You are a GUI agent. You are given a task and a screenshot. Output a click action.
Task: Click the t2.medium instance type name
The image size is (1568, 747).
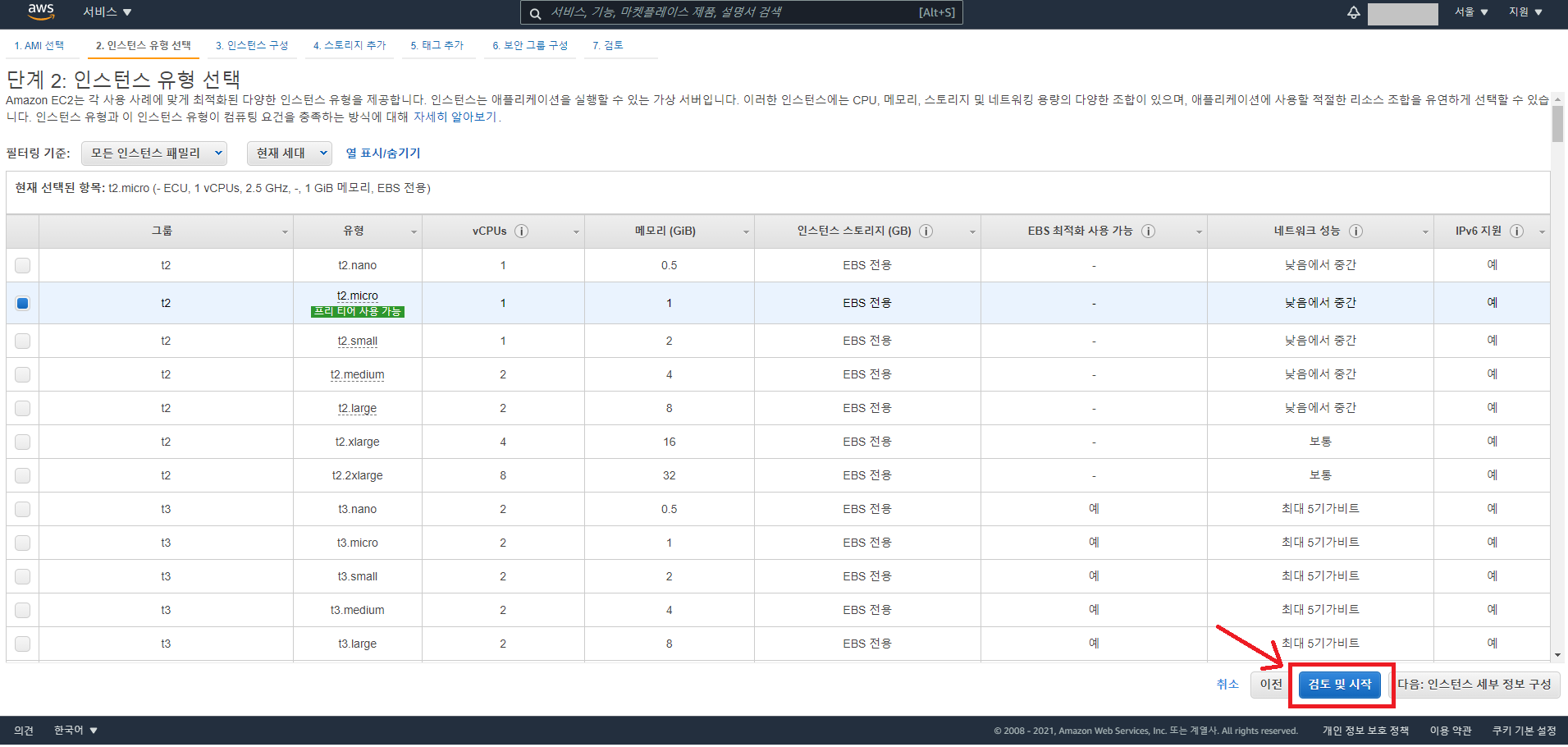(358, 374)
